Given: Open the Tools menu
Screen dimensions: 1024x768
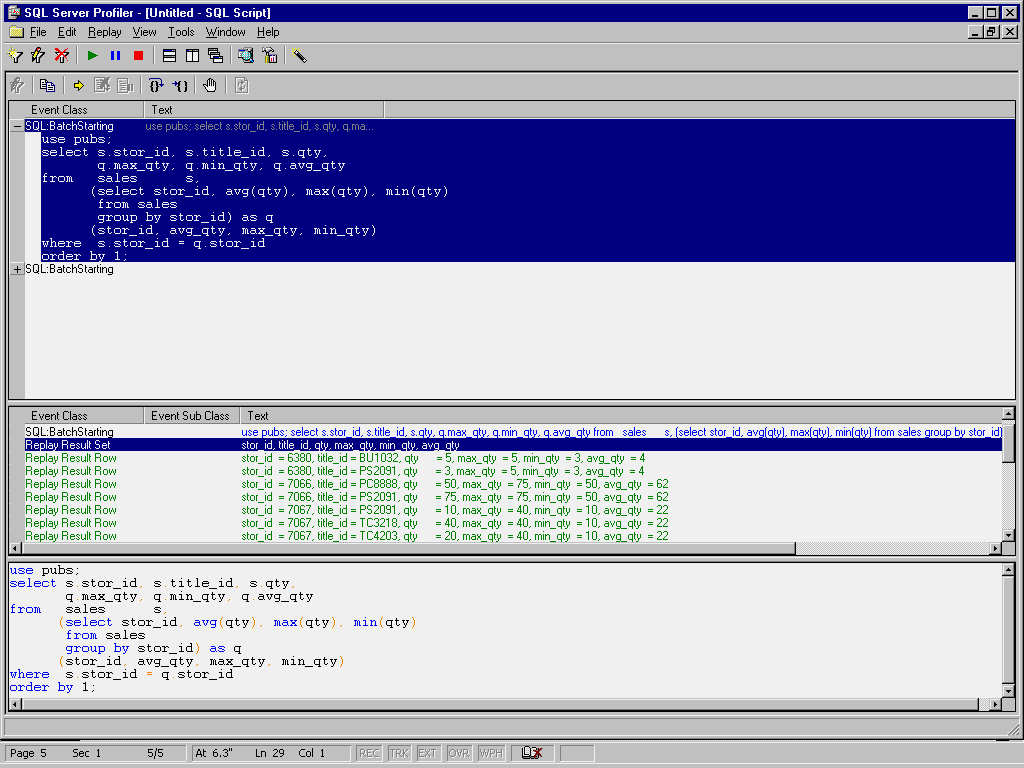Looking at the screenshot, I should 181,32.
